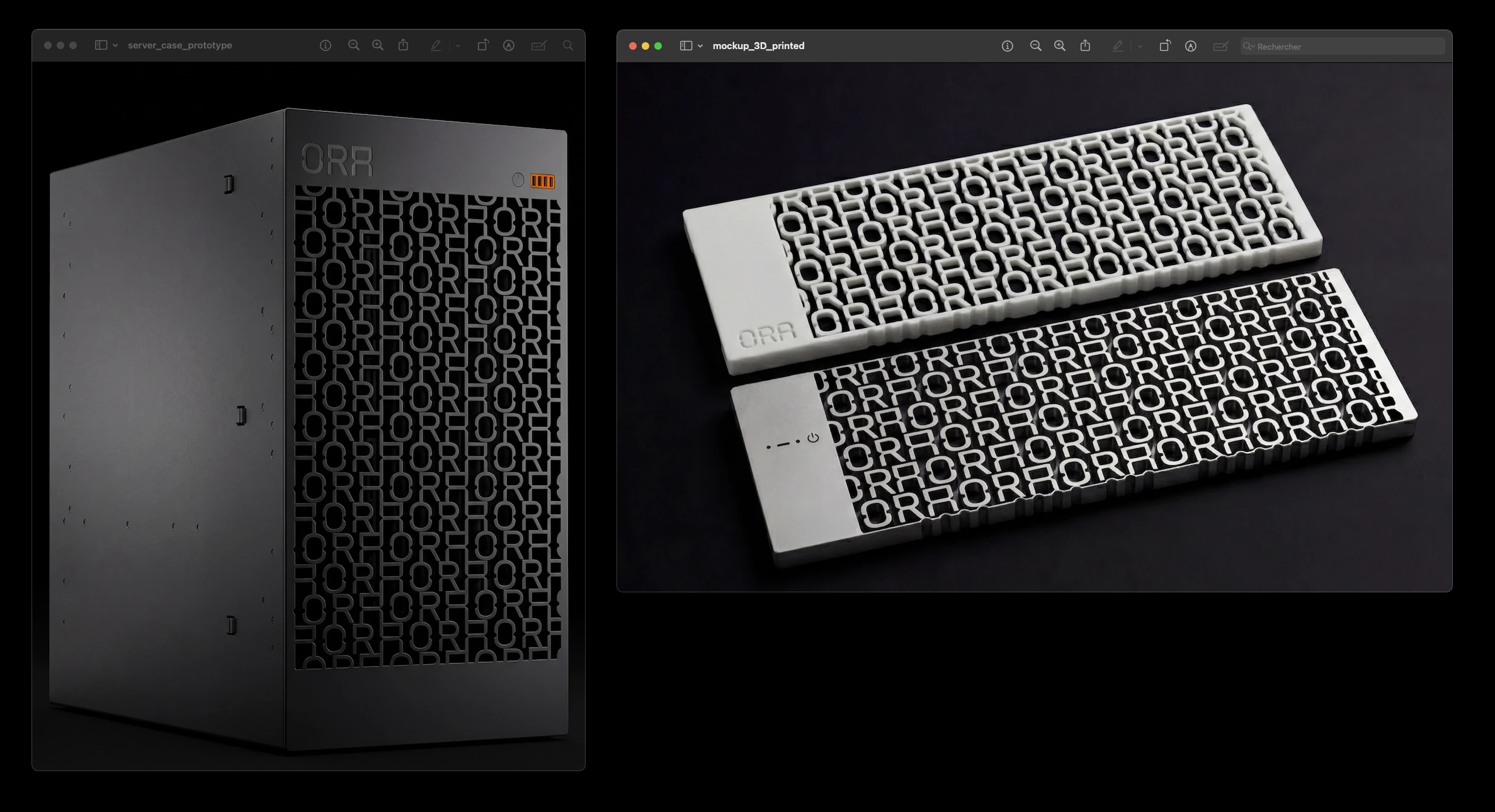Zoom out in mockup_3D_printed window
Screen dimensions: 1495x812
[x=1035, y=46]
